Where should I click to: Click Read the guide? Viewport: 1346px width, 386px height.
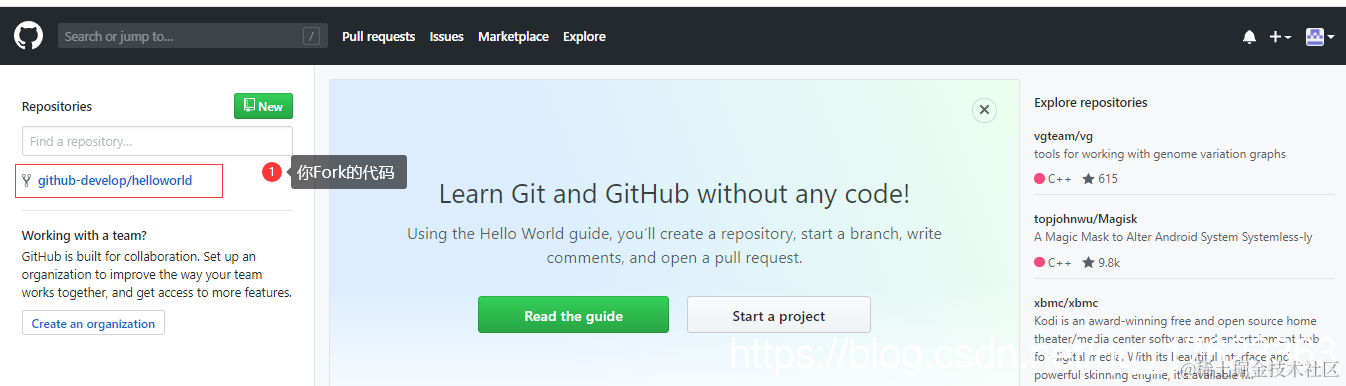[573, 315]
